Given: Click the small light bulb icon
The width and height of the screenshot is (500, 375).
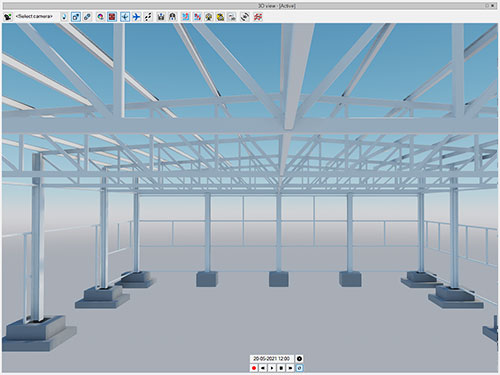Looking at the screenshot, I should click(64, 16).
